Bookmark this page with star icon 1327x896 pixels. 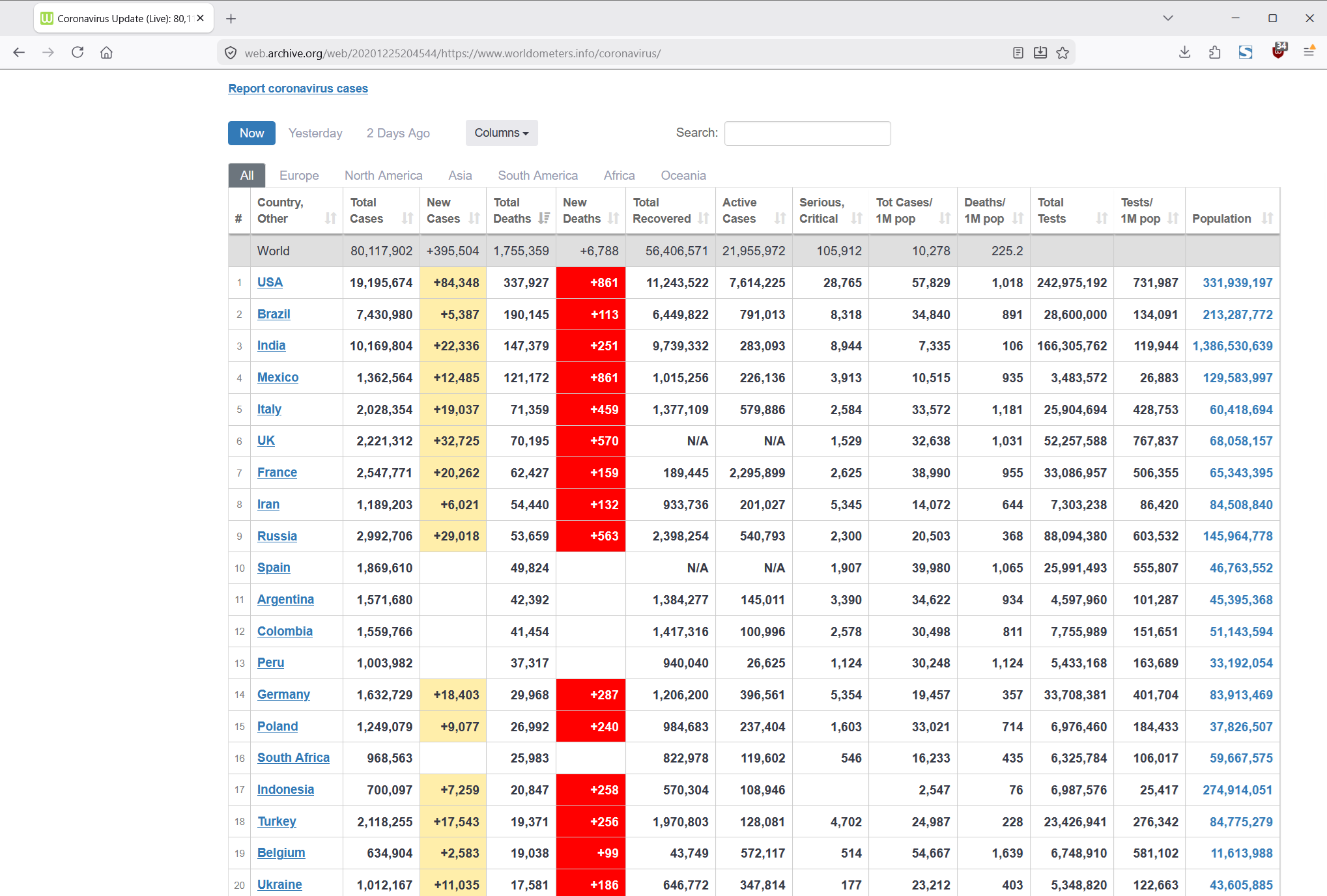point(1063,53)
